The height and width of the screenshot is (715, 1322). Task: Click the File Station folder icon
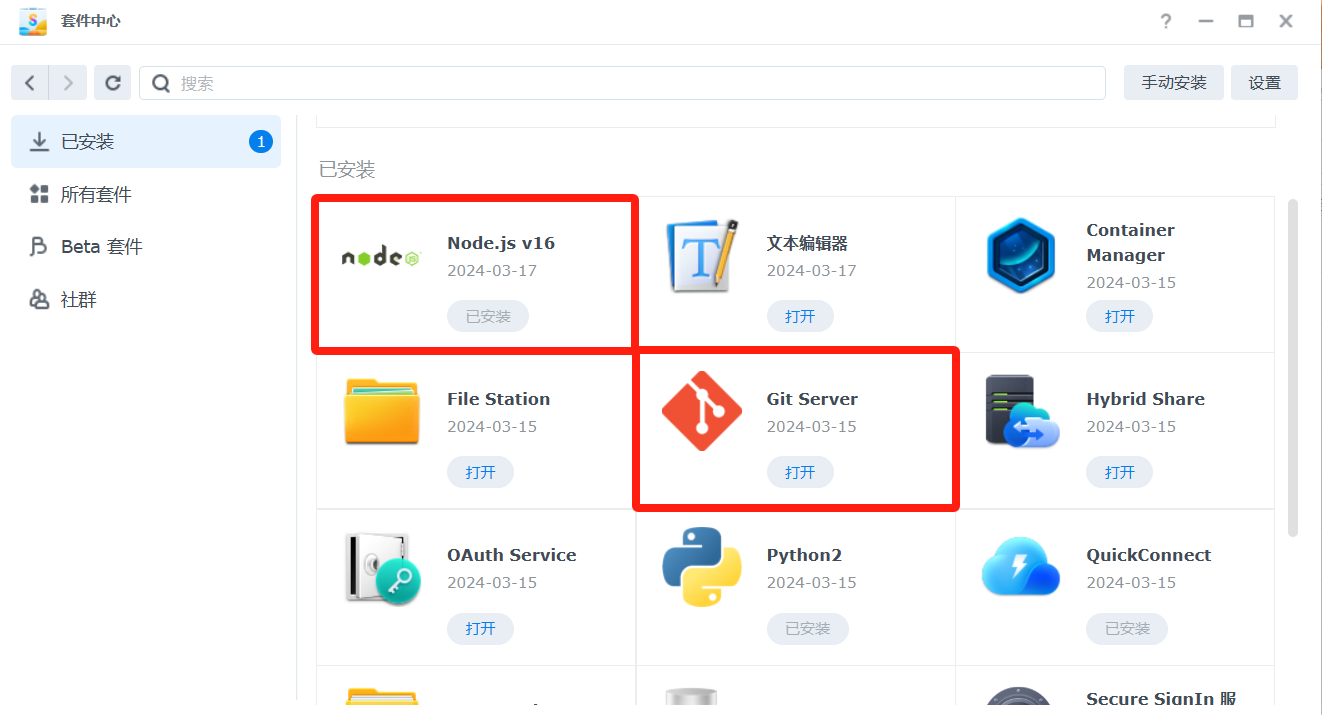click(381, 411)
